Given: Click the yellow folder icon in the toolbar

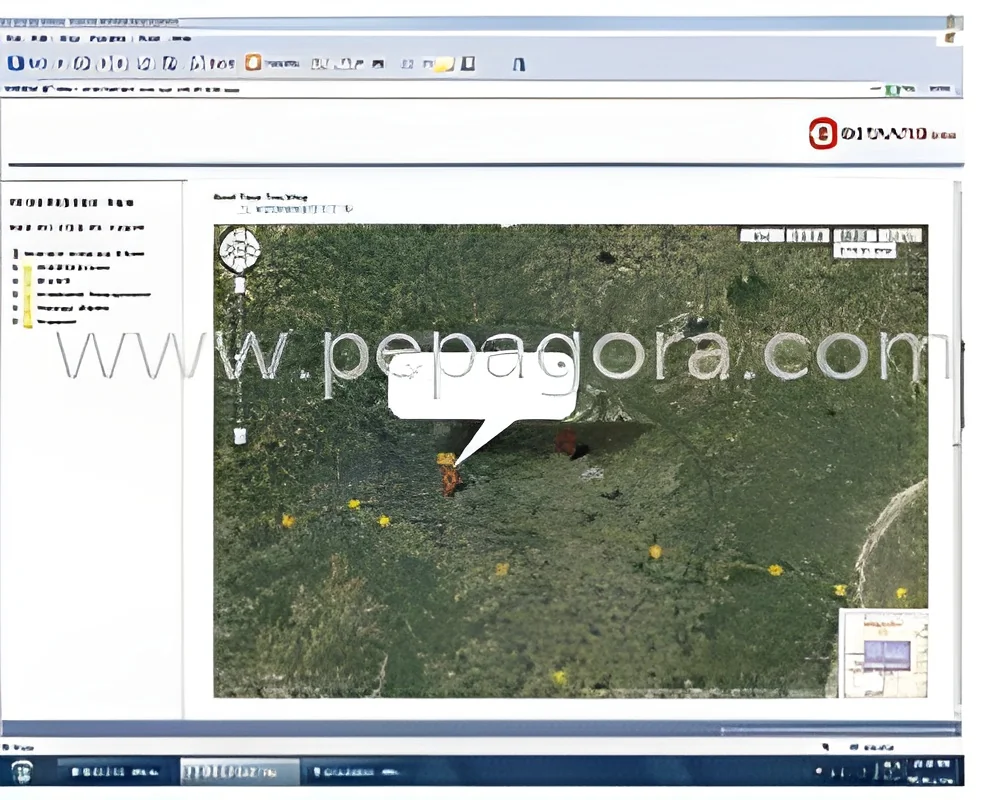Looking at the screenshot, I should pos(445,63).
